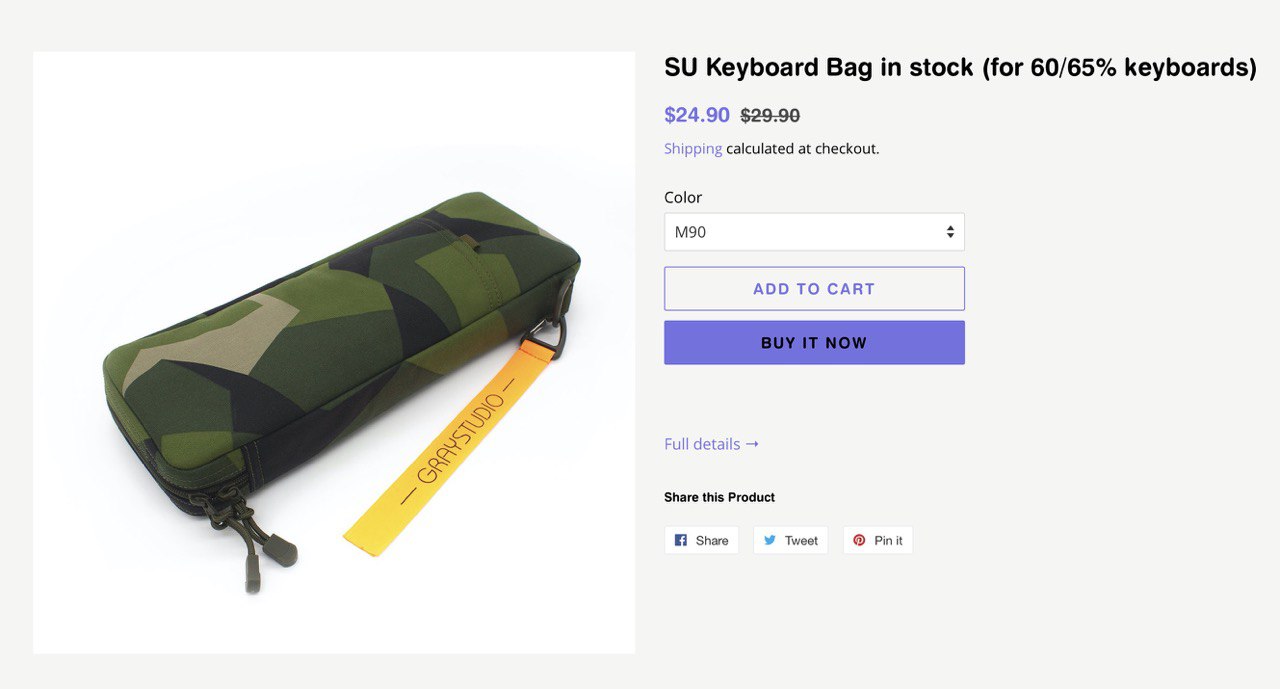Click the SU Keyboard Bag product title

960,68
